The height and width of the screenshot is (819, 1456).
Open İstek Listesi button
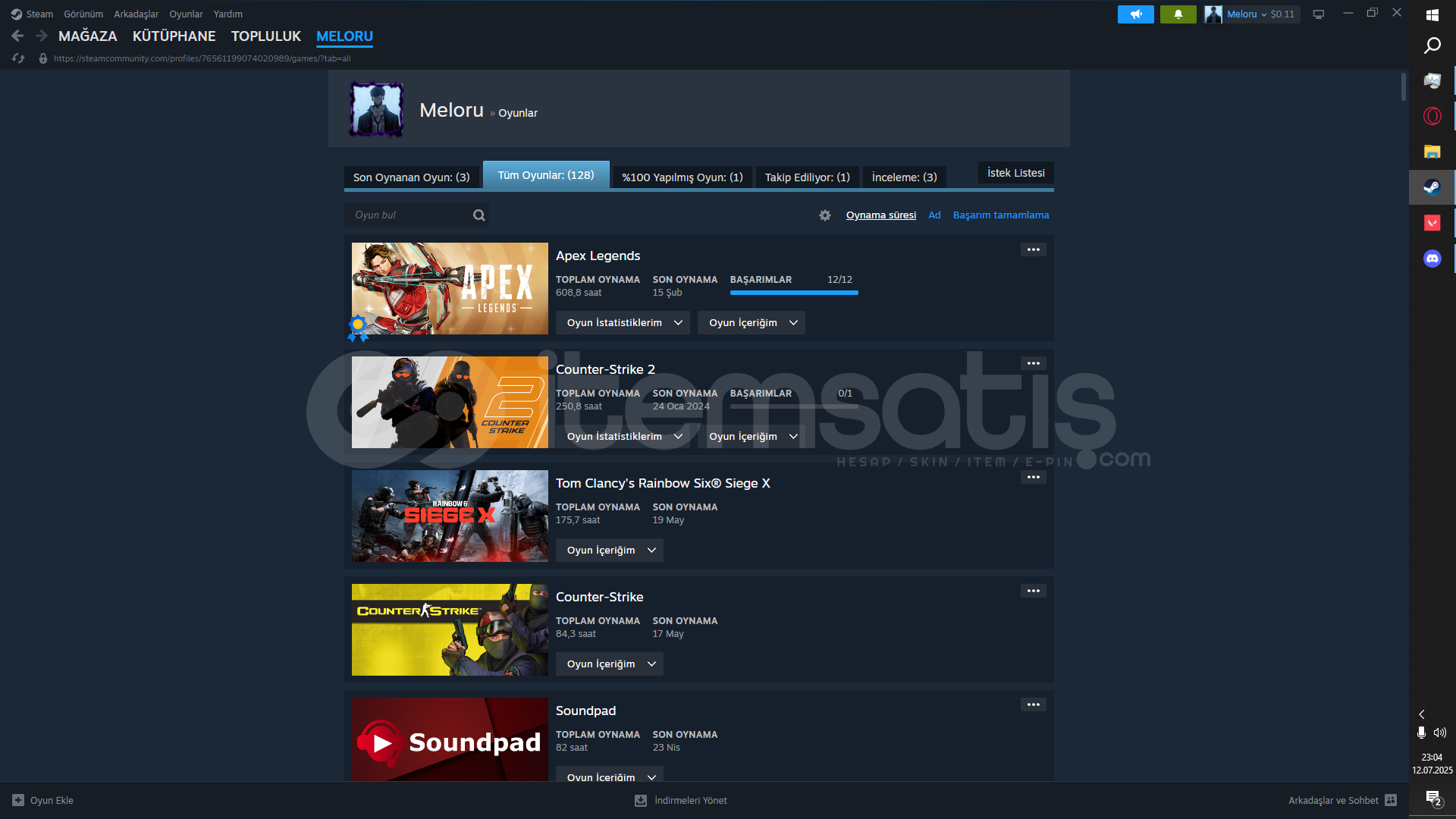pyautogui.click(x=1016, y=173)
